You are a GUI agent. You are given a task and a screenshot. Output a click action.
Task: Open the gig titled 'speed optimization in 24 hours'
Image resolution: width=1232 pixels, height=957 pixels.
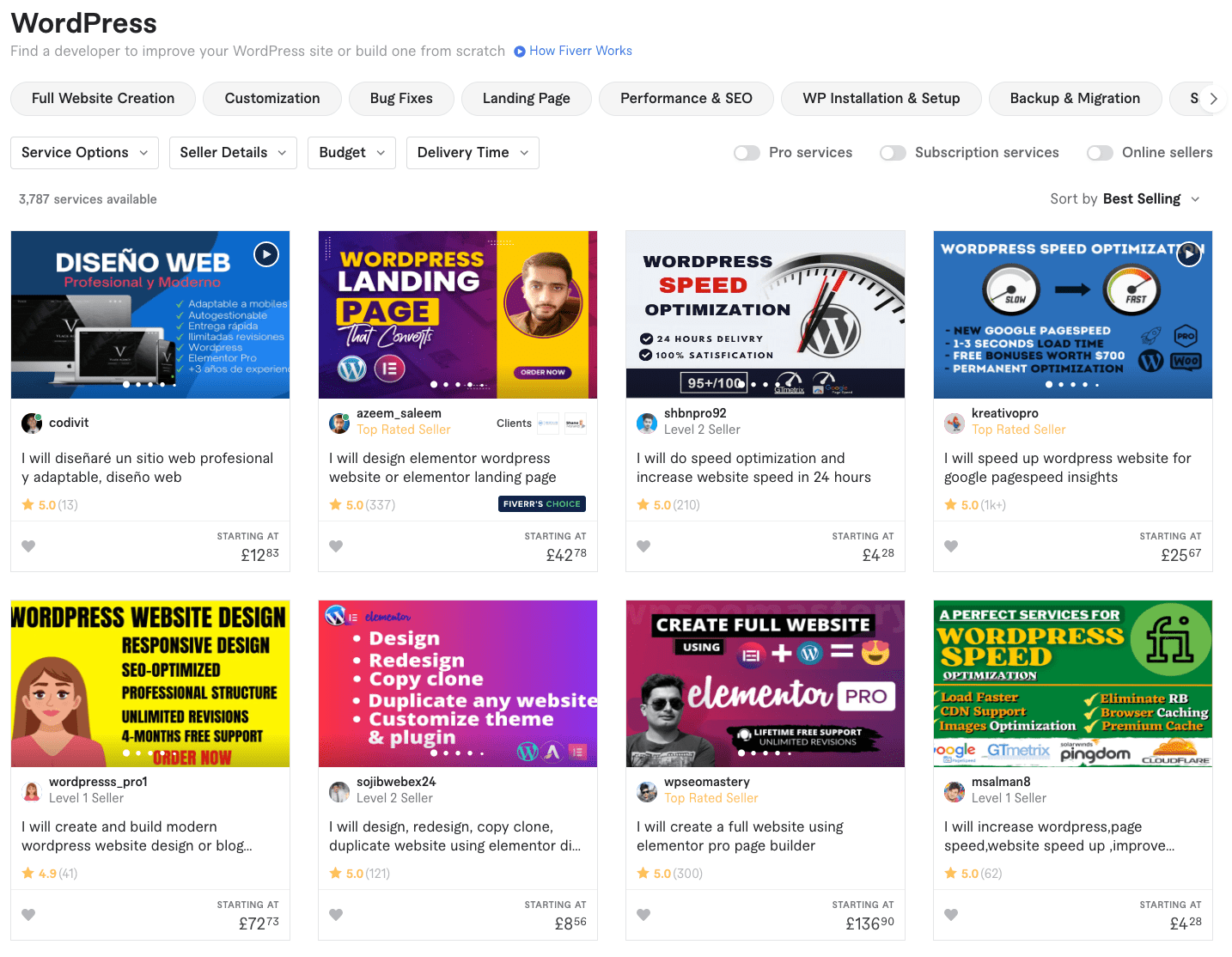[753, 468]
